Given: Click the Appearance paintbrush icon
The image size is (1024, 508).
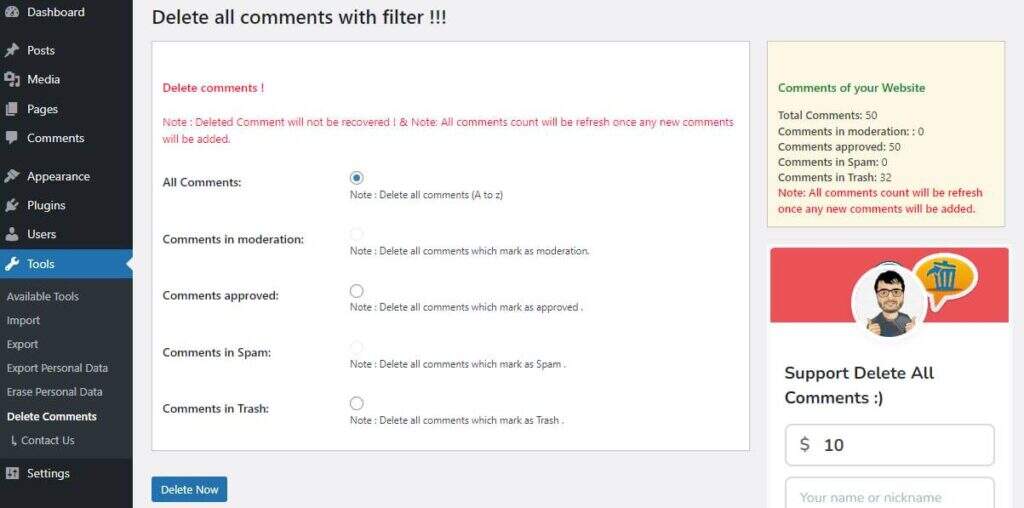Looking at the screenshot, I should pyautogui.click(x=12, y=176).
